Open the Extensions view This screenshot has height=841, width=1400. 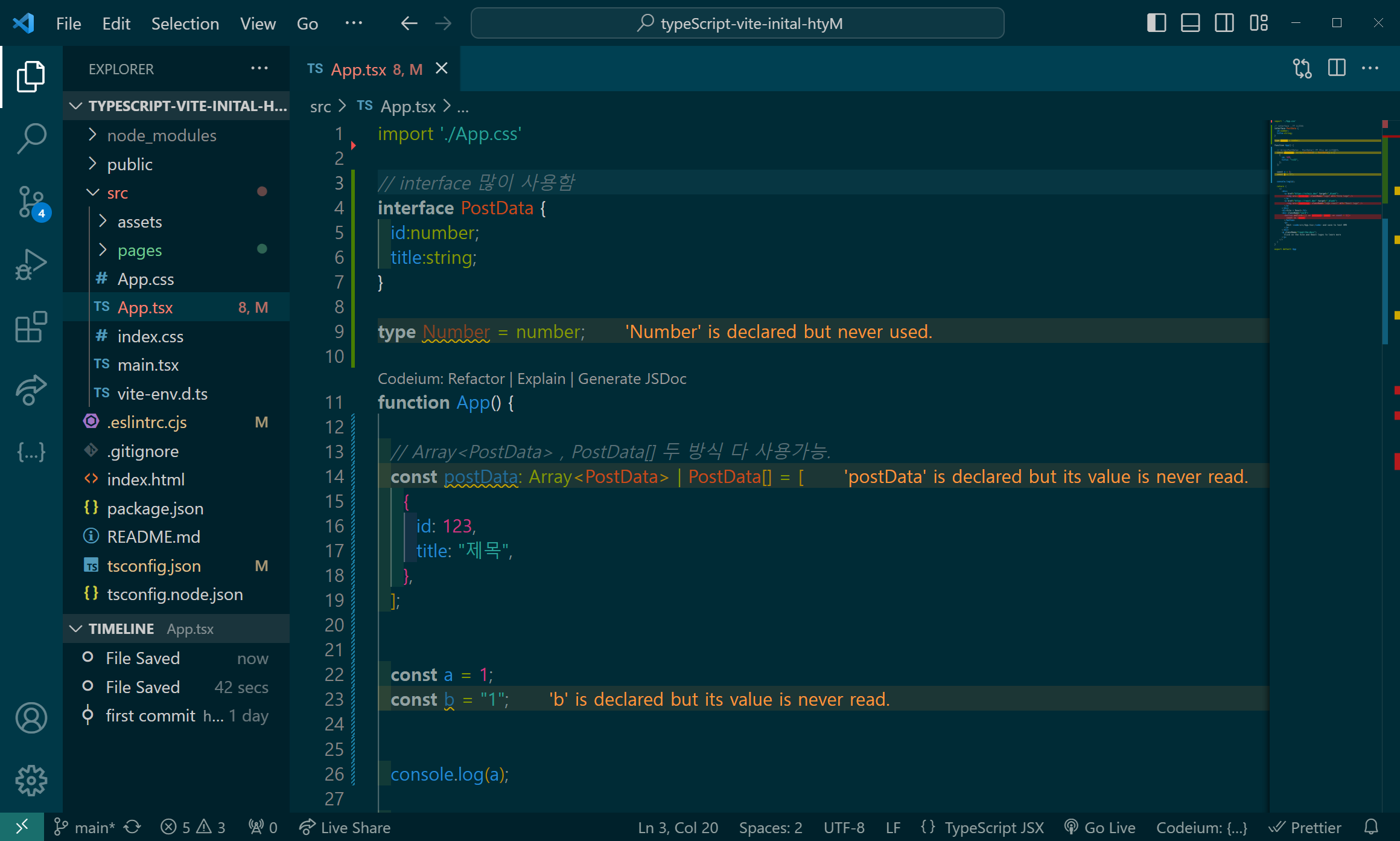pos(31,327)
